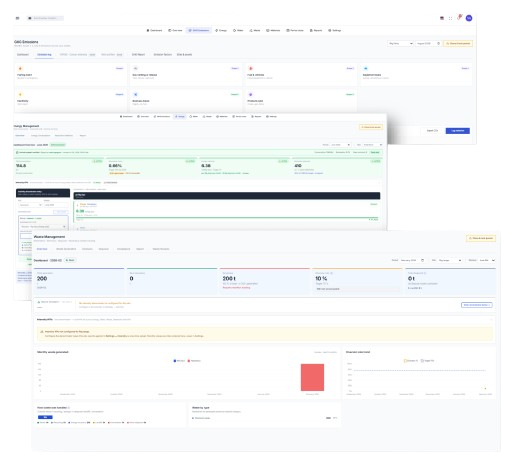Click the red bar in monthly waste chart
Viewport: 529px width, 472px height.
(312, 377)
